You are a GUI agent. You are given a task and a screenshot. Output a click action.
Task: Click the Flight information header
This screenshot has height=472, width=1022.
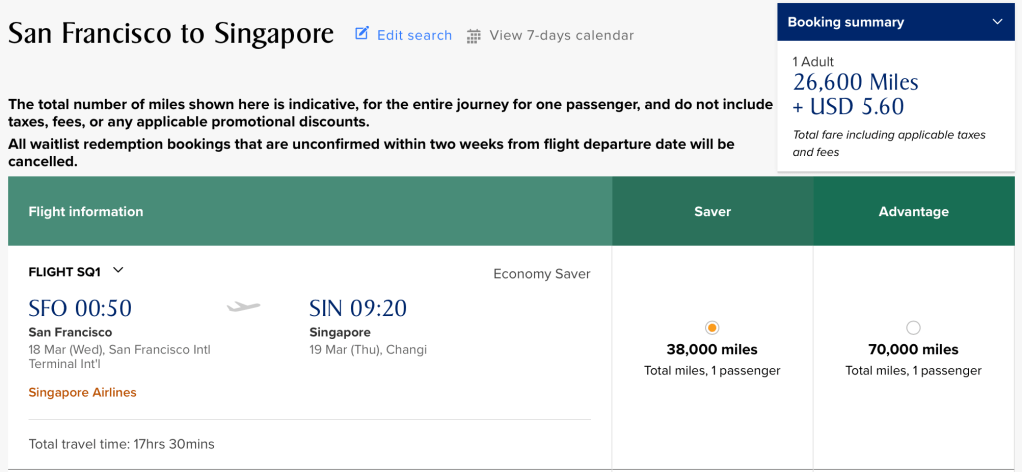[86, 211]
